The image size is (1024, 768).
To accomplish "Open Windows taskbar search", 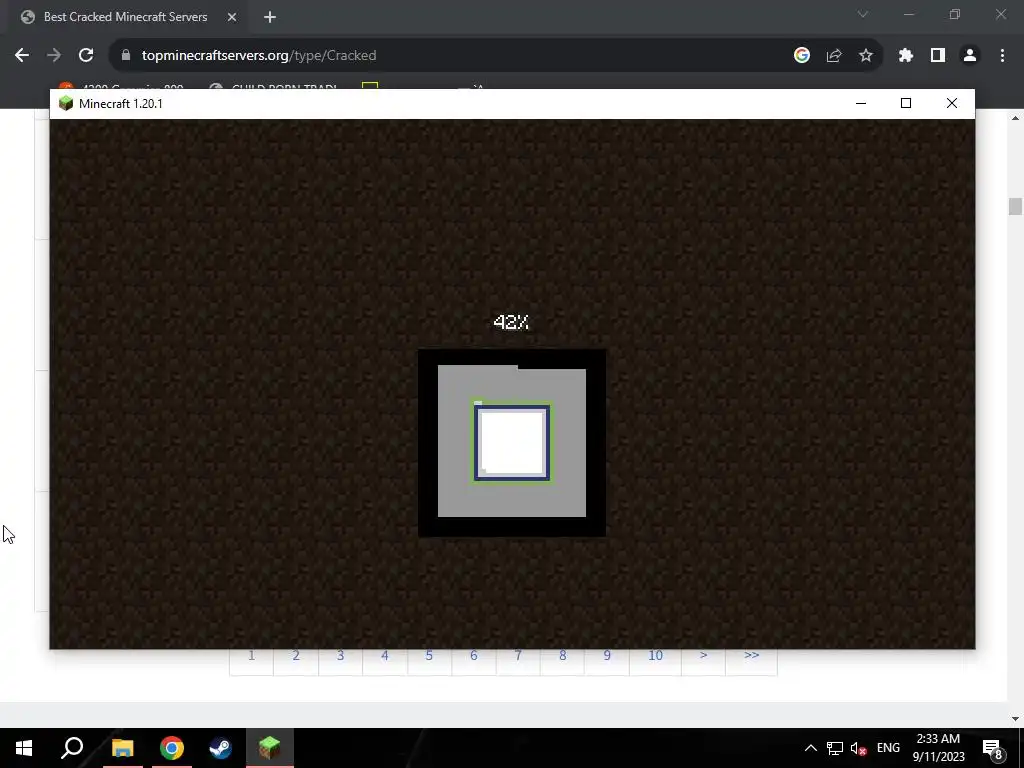I will (x=72, y=748).
